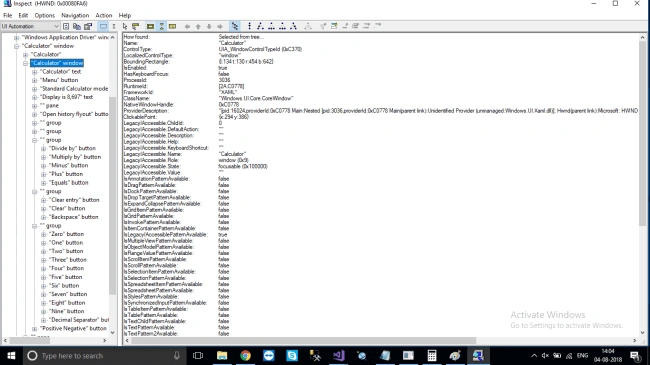The image size is (650, 365).
Task: Click the vertical dotted line navigation icon
Action: [249, 26]
